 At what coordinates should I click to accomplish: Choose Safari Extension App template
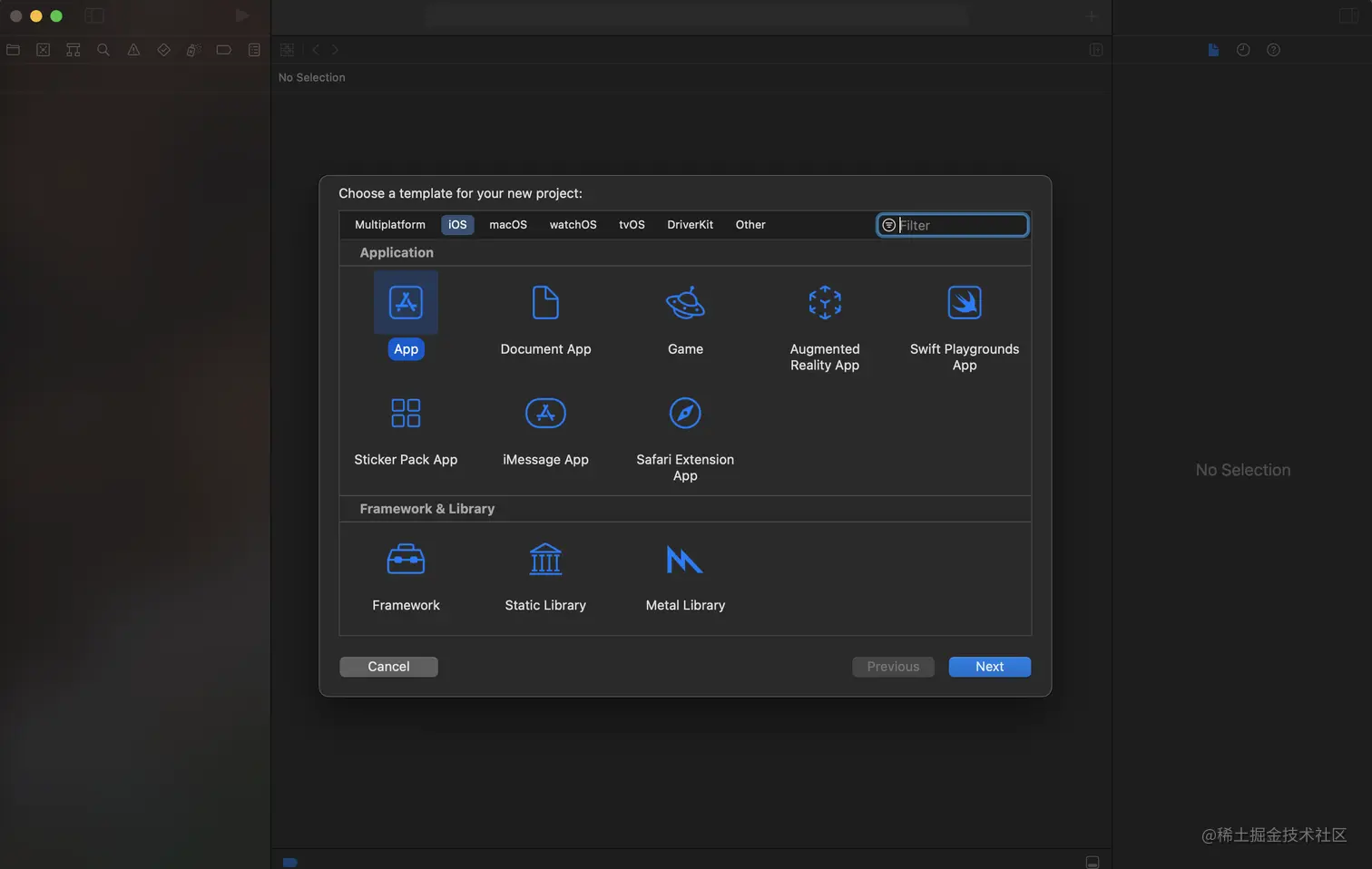pyautogui.click(x=685, y=414)
